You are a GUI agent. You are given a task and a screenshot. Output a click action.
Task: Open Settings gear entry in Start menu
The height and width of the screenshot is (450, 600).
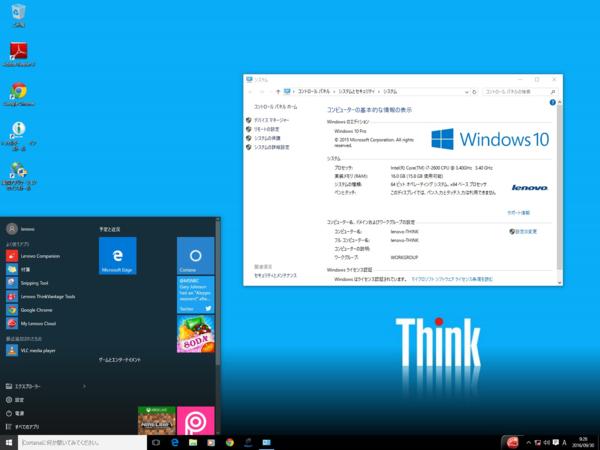15,400
